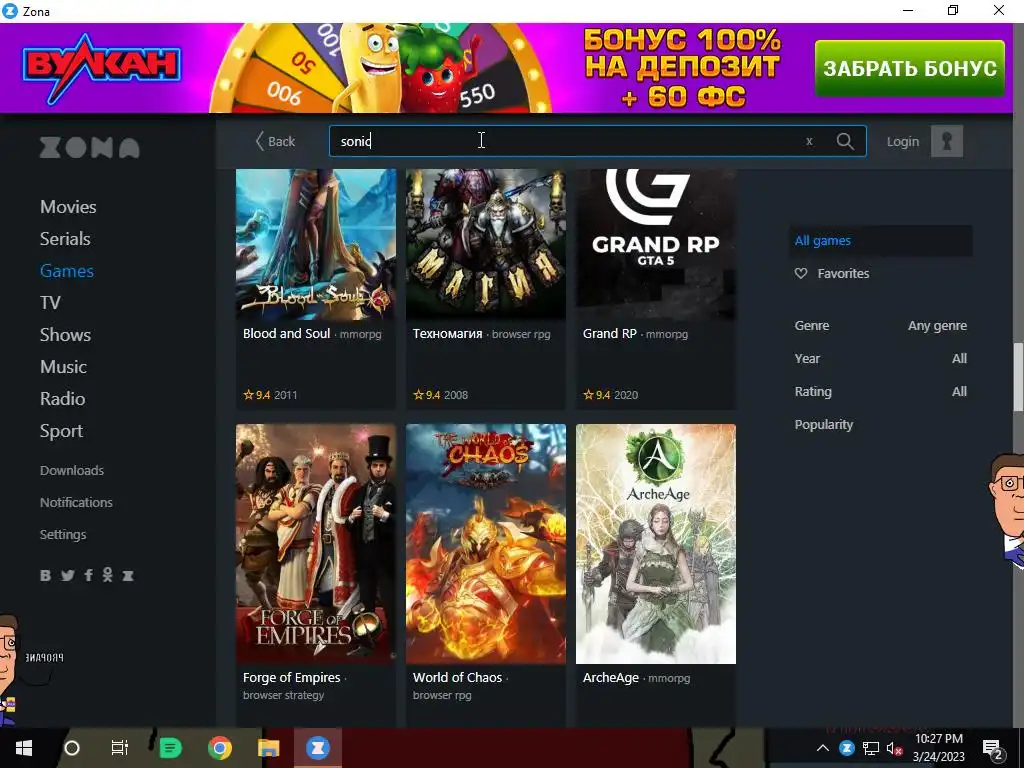This screenshot has width=1024, height=768.
Task: Open the World of Chaos cover
Action: coord(486,544)
